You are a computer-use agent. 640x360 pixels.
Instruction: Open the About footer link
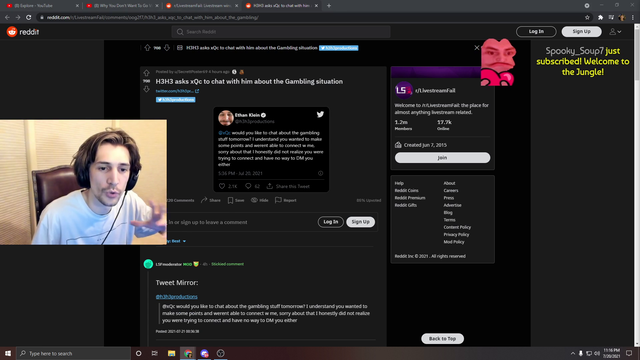click(x=449, y=183)
